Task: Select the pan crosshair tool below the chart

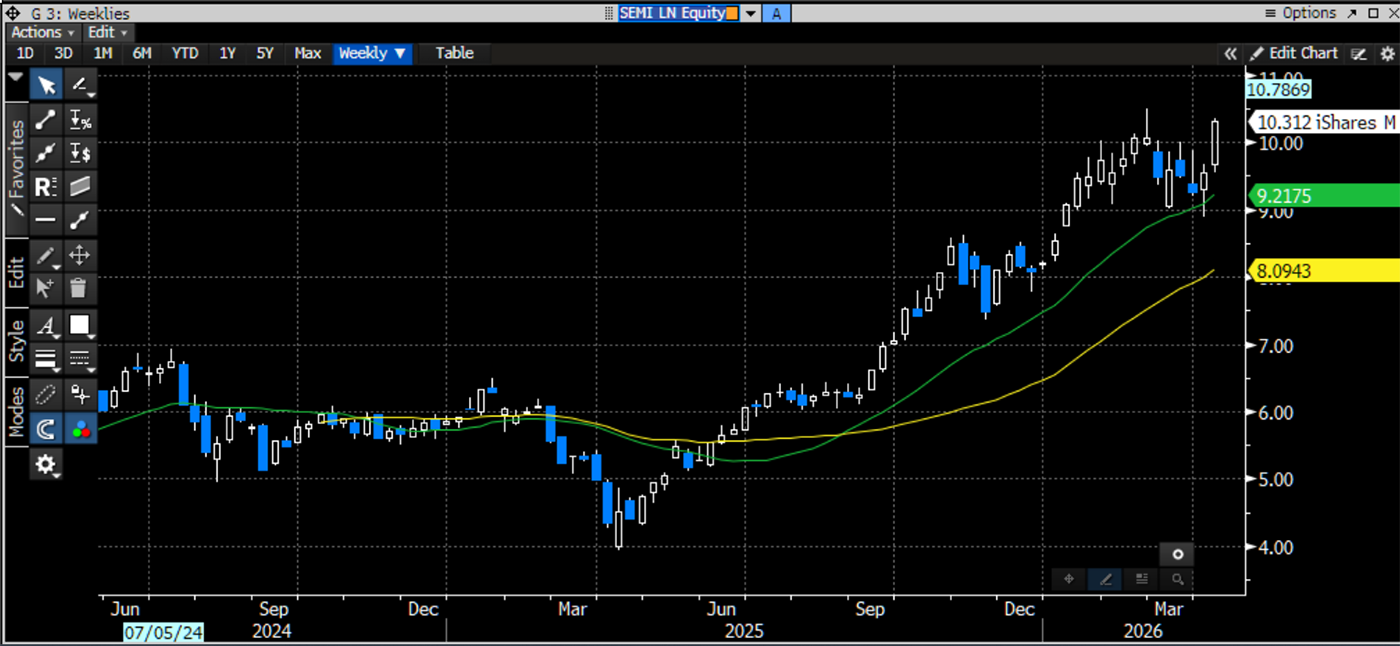Action: pyautogui.click(x=1069, y=578)
